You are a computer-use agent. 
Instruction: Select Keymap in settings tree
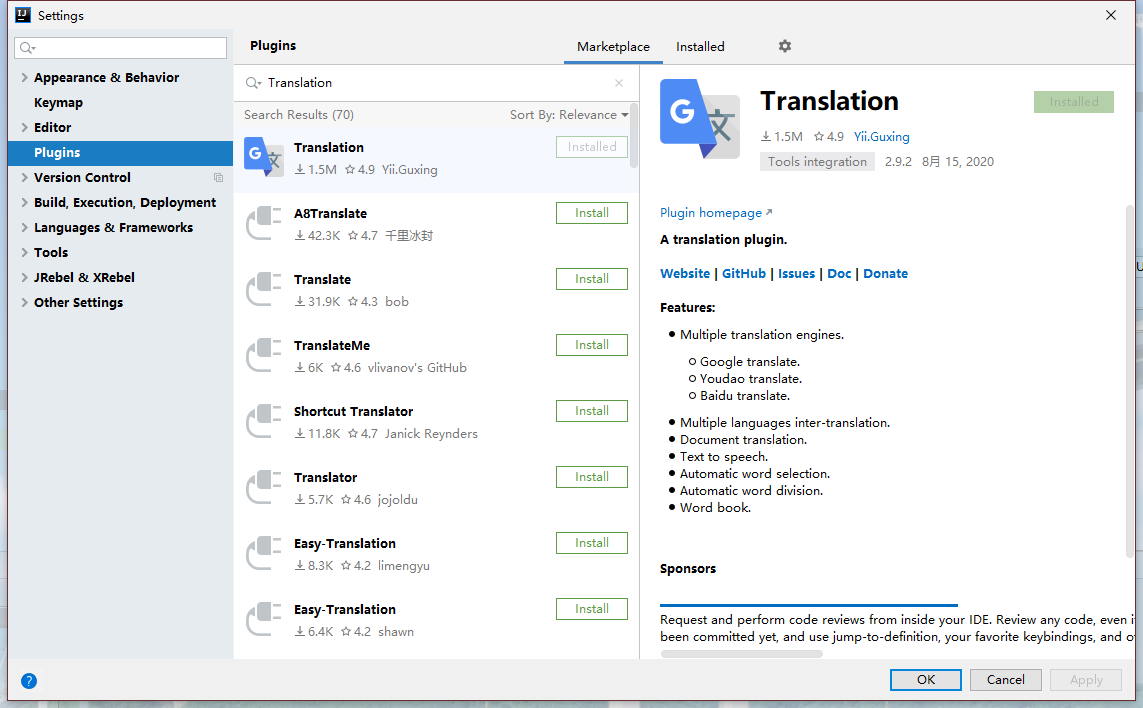coord(58,103)
